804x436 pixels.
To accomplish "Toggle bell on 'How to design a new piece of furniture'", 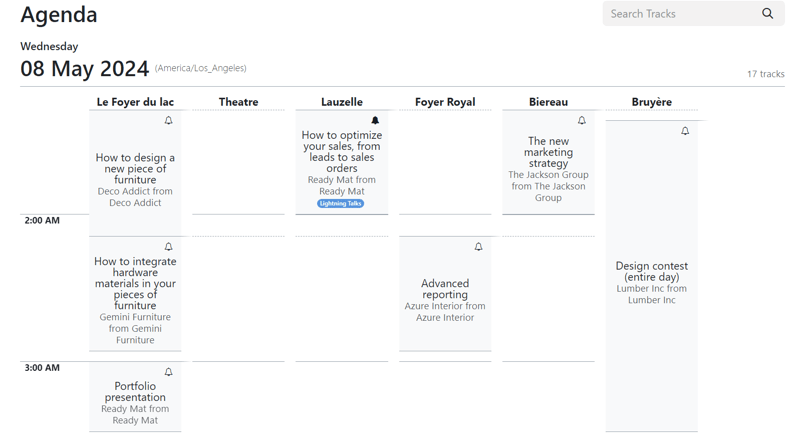I will point(168,121).
